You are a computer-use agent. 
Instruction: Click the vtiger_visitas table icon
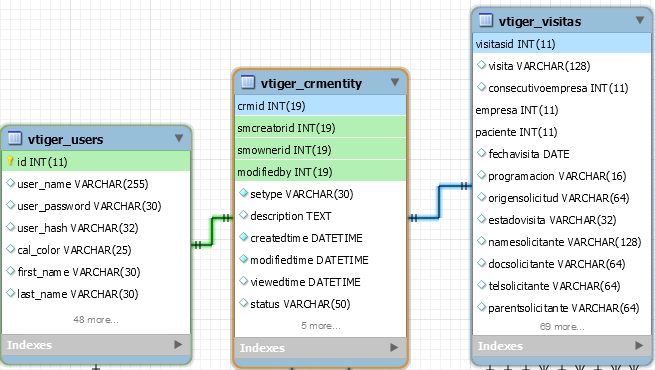point(485,20)
